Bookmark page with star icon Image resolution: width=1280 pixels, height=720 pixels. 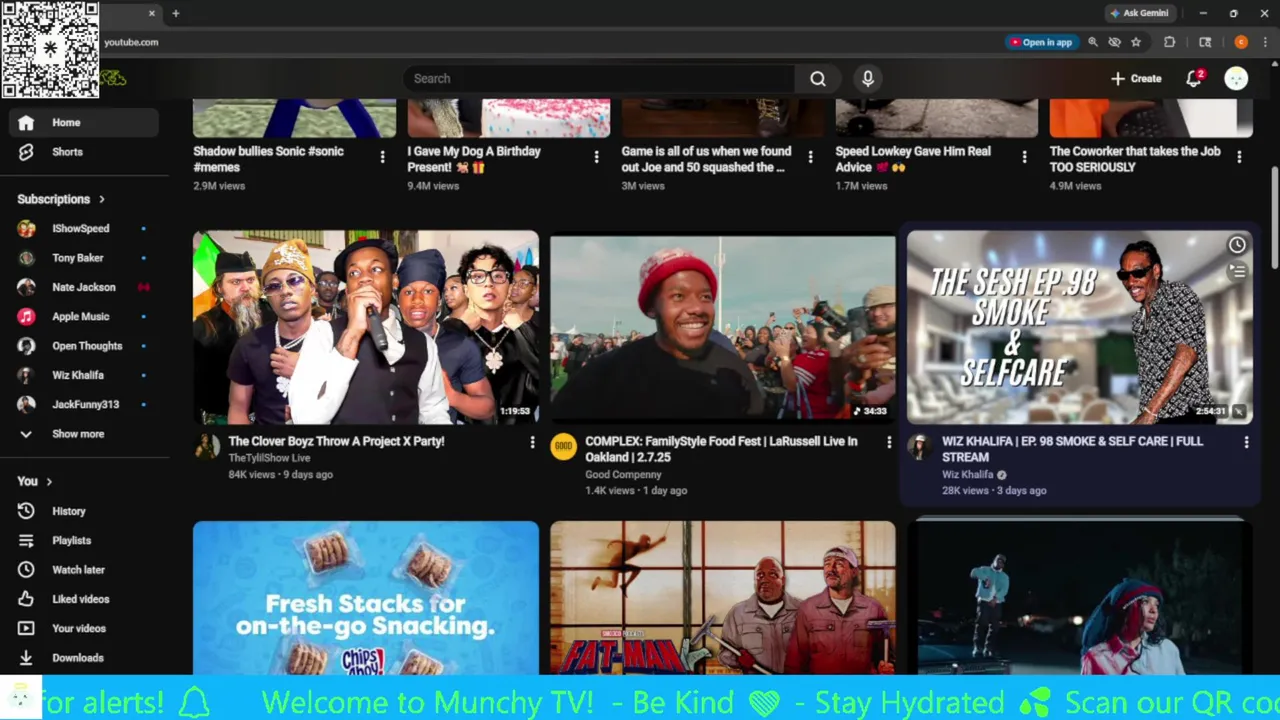point(1136,42)
